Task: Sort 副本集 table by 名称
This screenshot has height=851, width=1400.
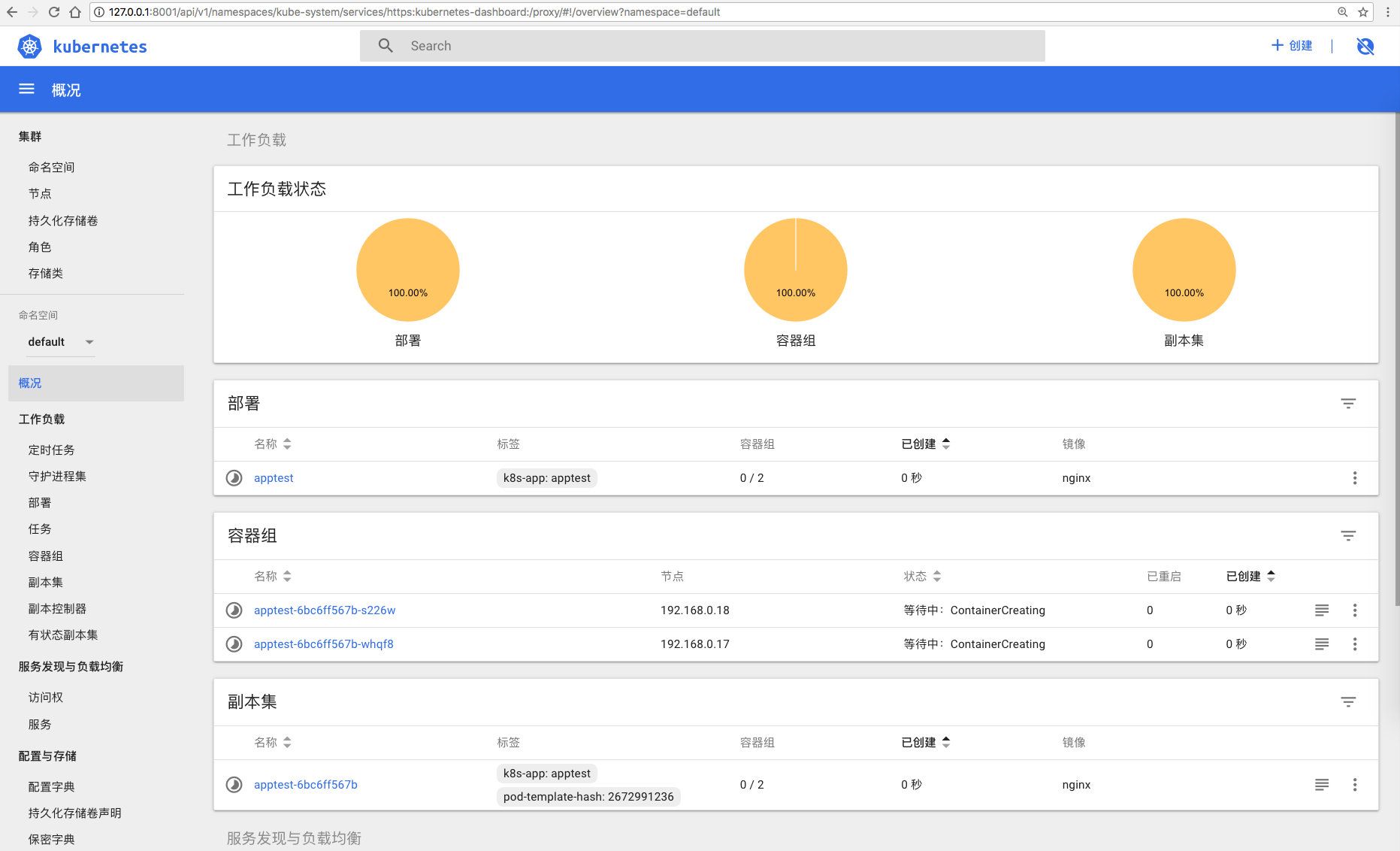Action: coord(273,743)
